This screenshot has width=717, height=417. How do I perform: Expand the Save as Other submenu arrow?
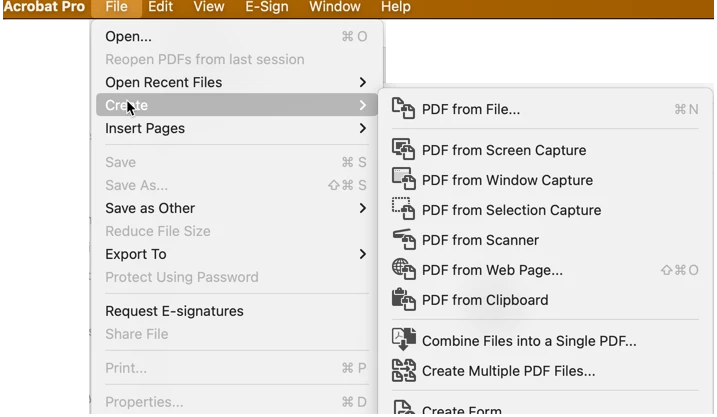(363, 208)
